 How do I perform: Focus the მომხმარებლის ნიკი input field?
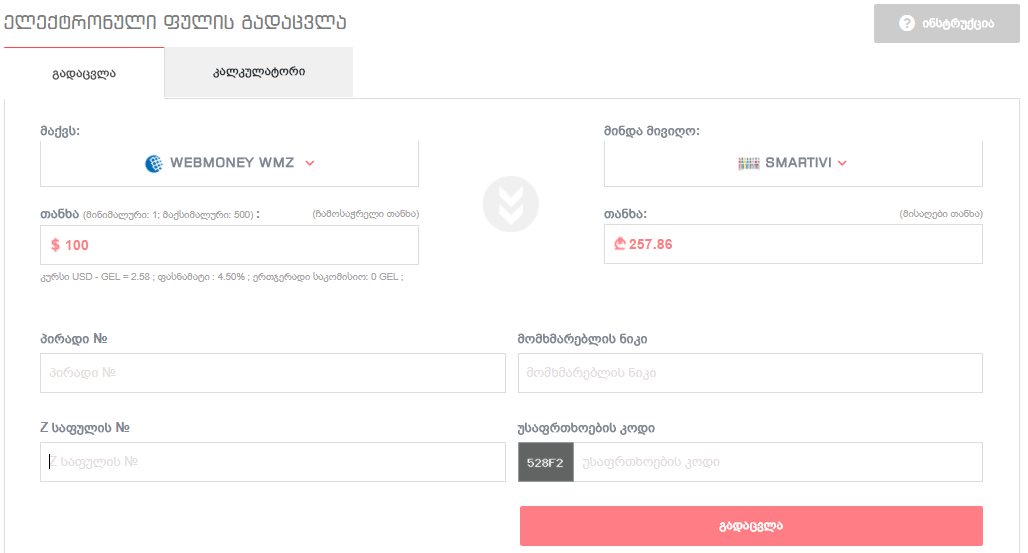tap(750, 373)
